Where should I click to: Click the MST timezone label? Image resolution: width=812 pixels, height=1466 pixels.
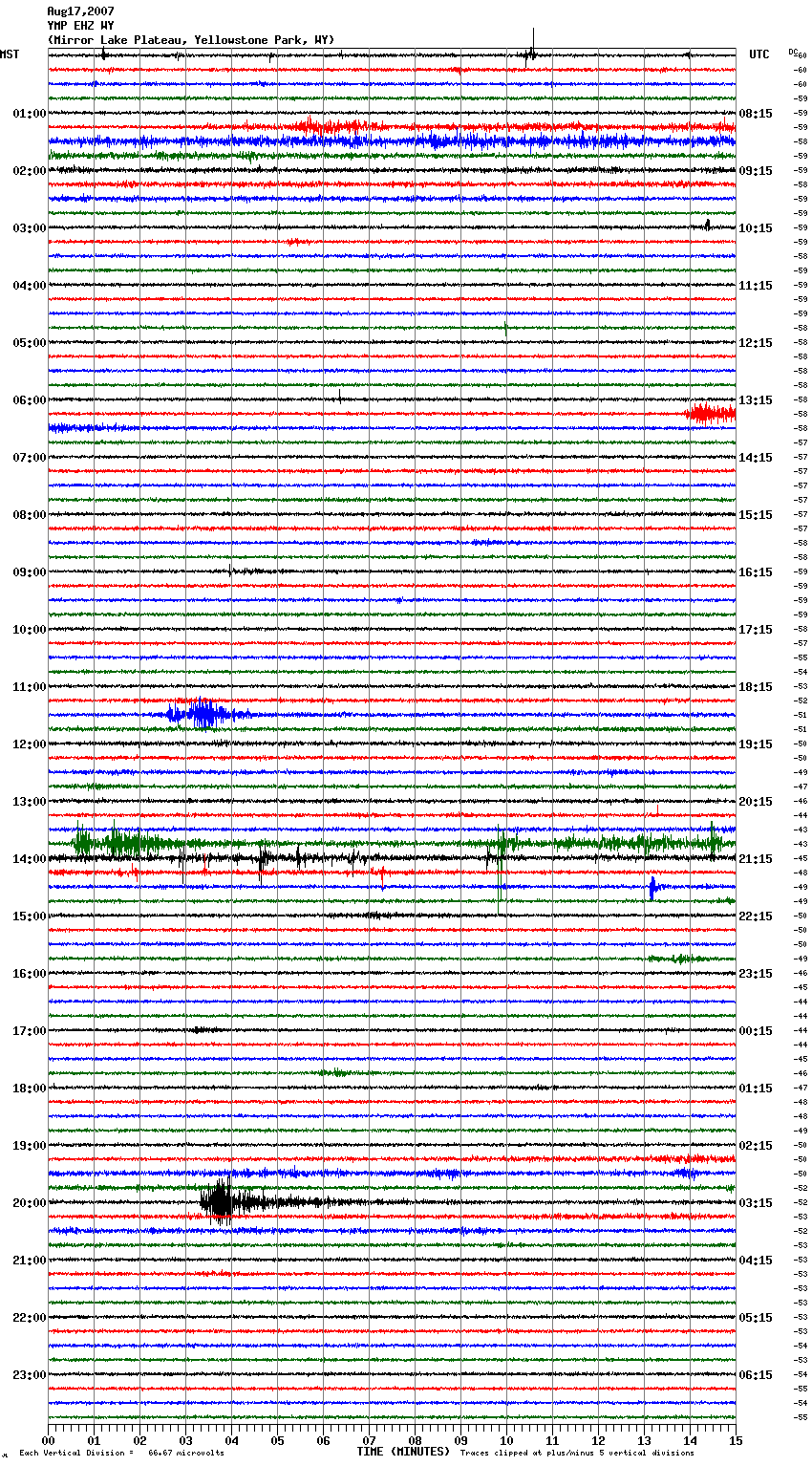click(x=10, y=54)
